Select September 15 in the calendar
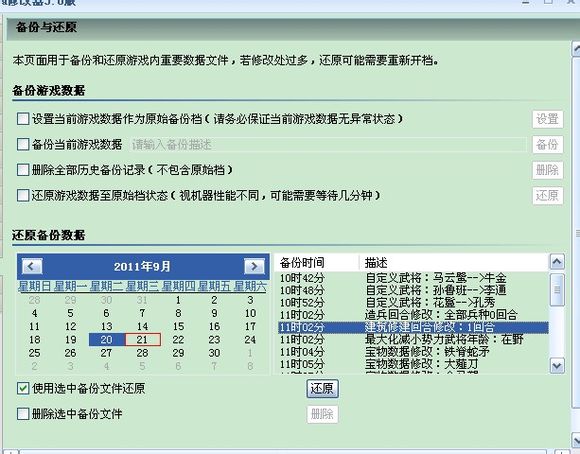The image size is (580, 454). click(x=178, y=326)
